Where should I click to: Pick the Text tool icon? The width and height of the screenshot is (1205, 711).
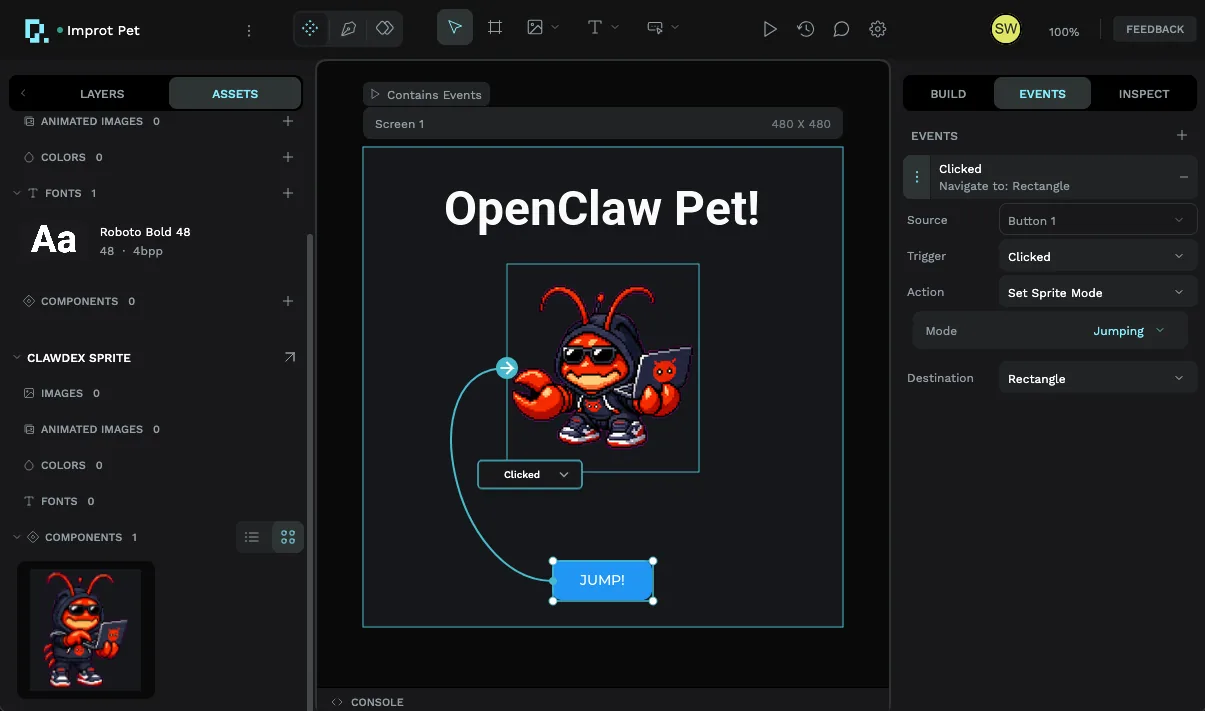tap(595, 28)
